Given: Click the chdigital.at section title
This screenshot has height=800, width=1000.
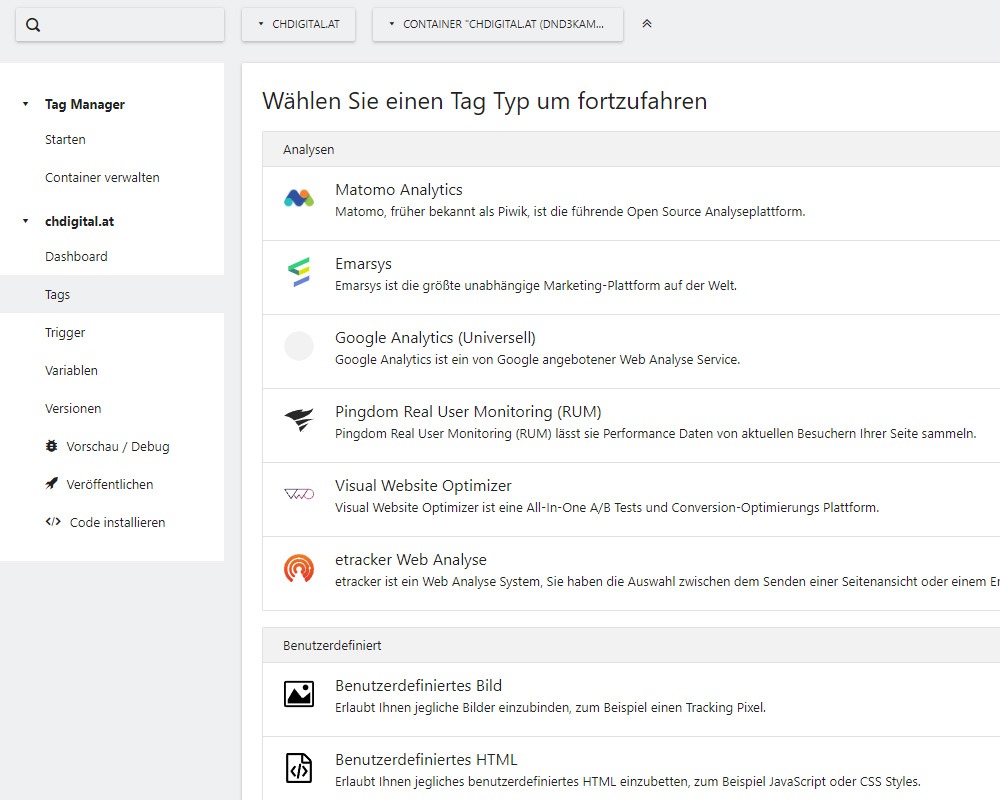Looking at the screenshot, I should point(79,221).
